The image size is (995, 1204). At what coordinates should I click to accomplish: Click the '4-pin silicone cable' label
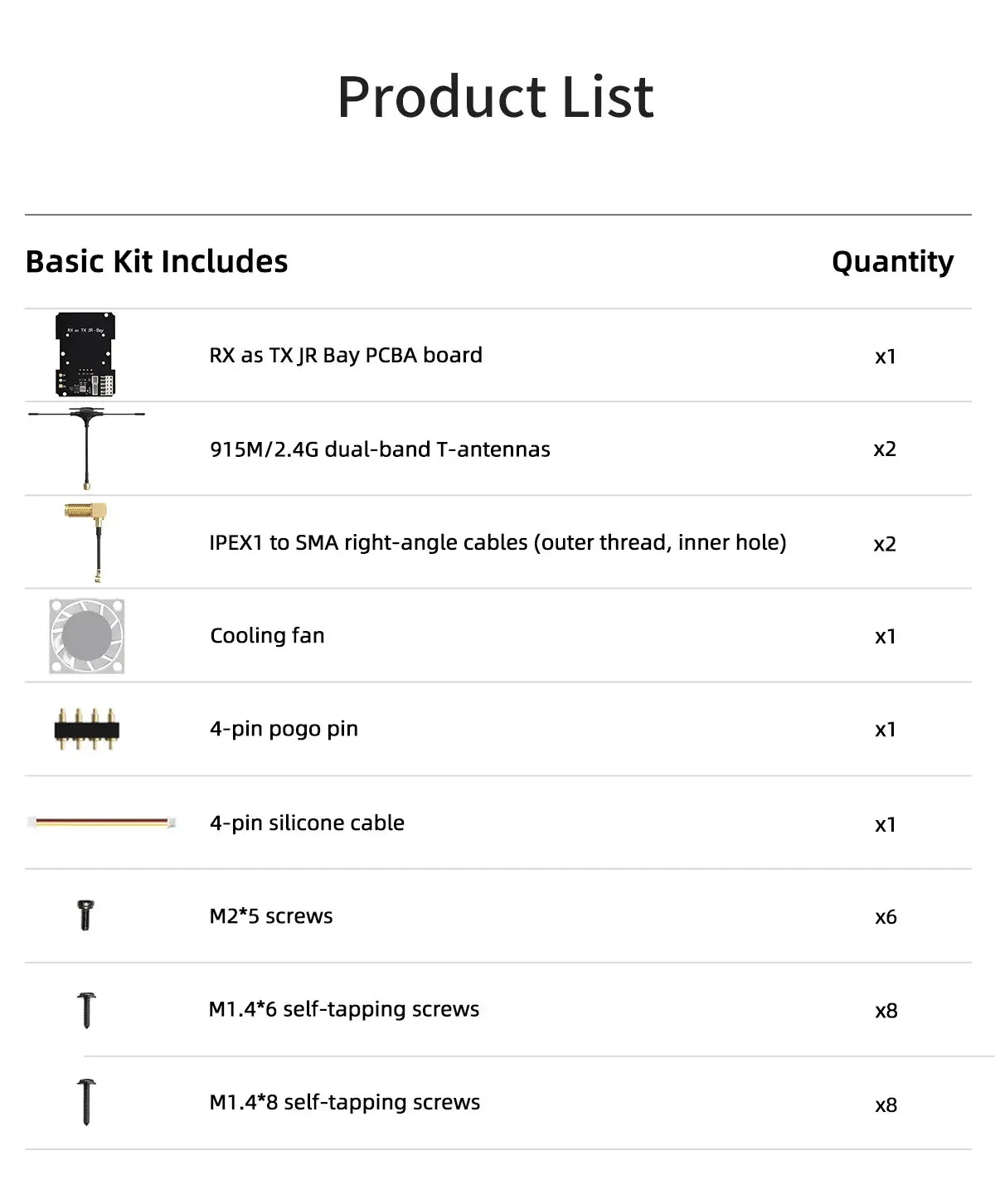(x=307, y=823)
